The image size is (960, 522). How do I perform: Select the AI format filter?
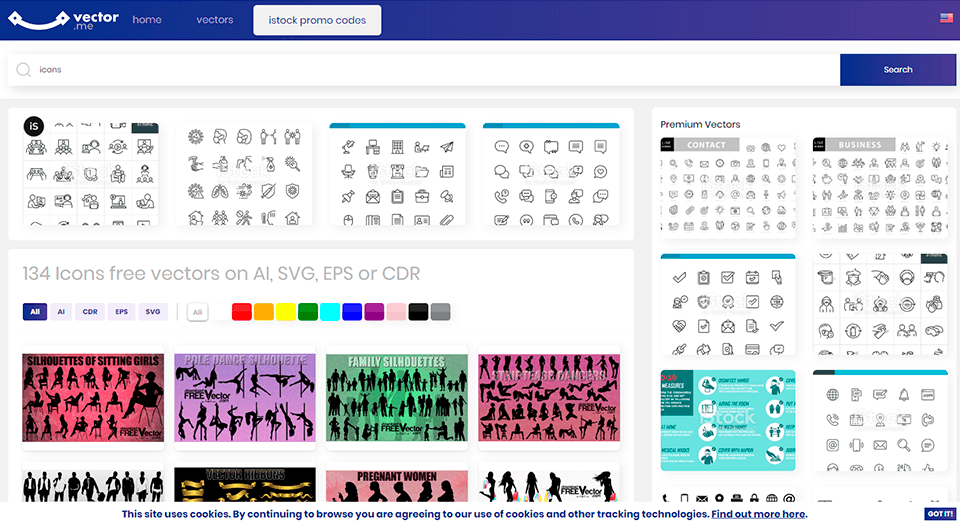pos(61,312)
